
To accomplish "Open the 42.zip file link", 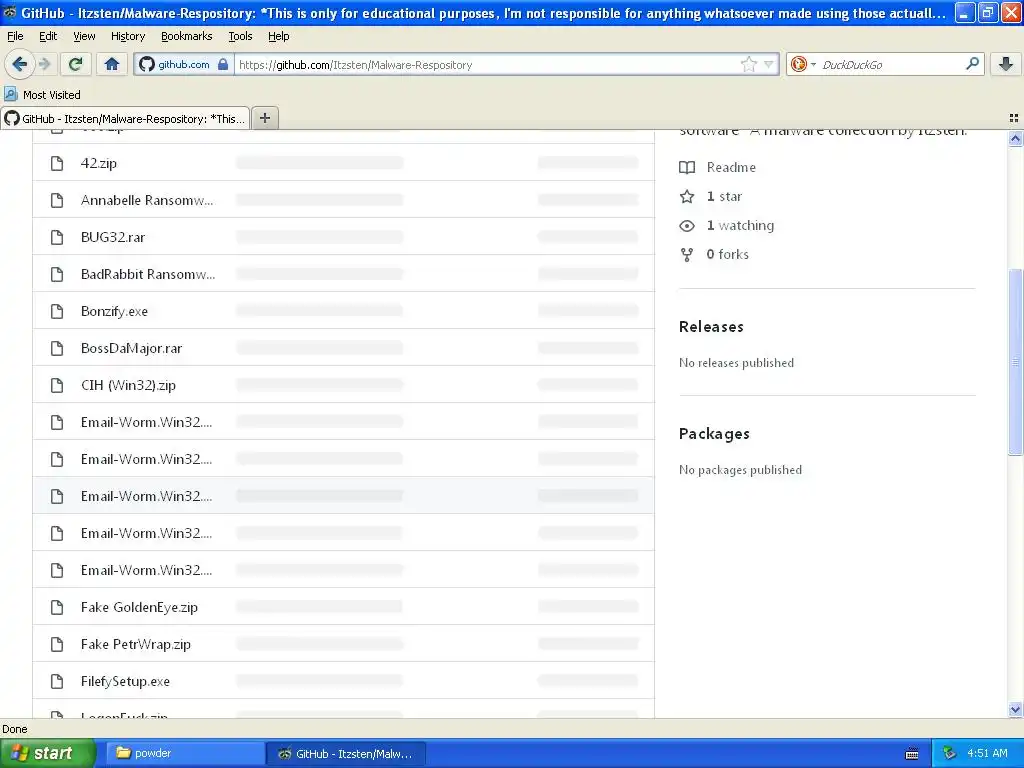I will point(99,163).
